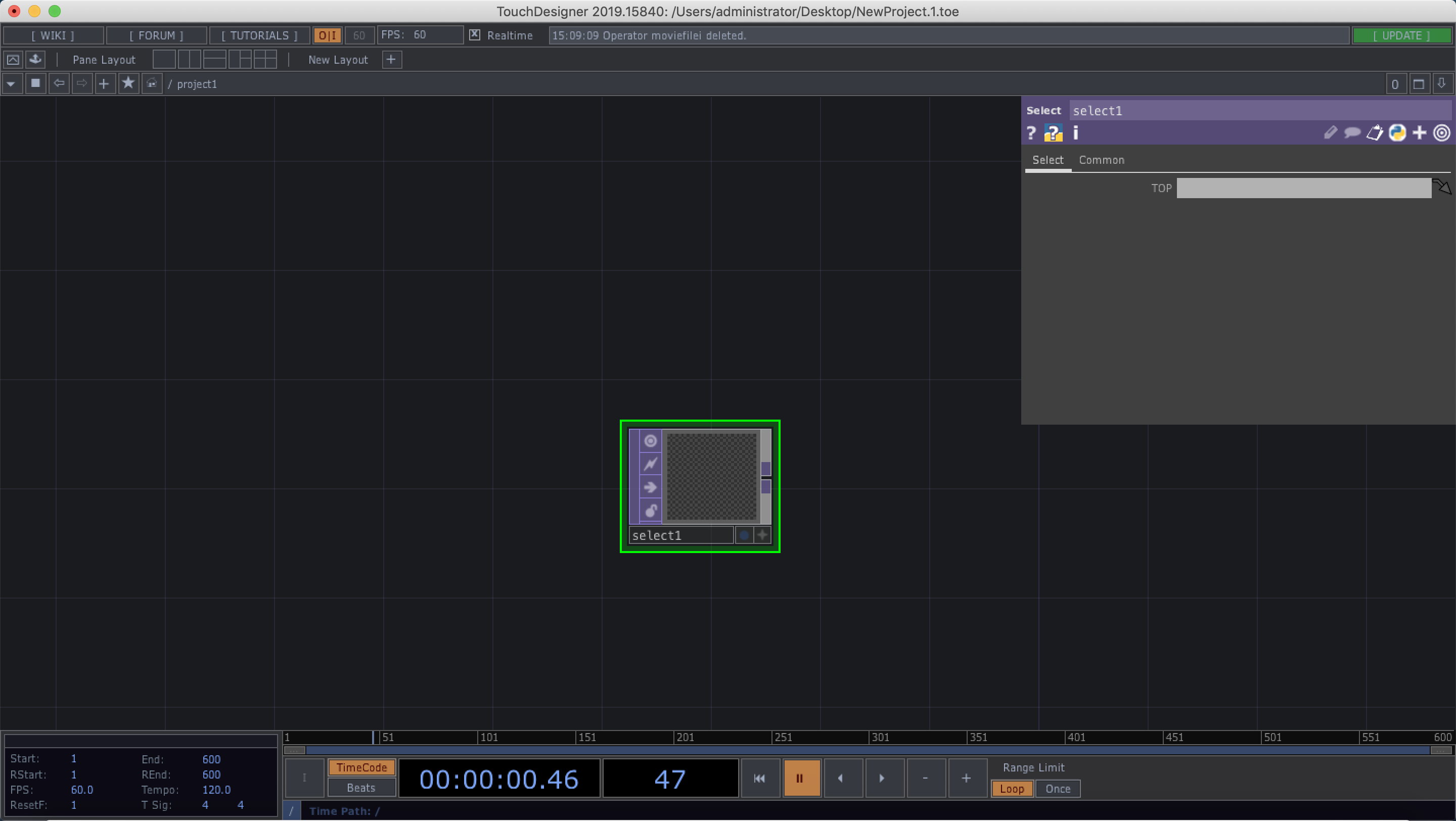Image resolution: width=1456 pixels, height=821 pixels.
Task: Open the comment bubble in the parameter dialog
Action: [x=1351, y=133]
